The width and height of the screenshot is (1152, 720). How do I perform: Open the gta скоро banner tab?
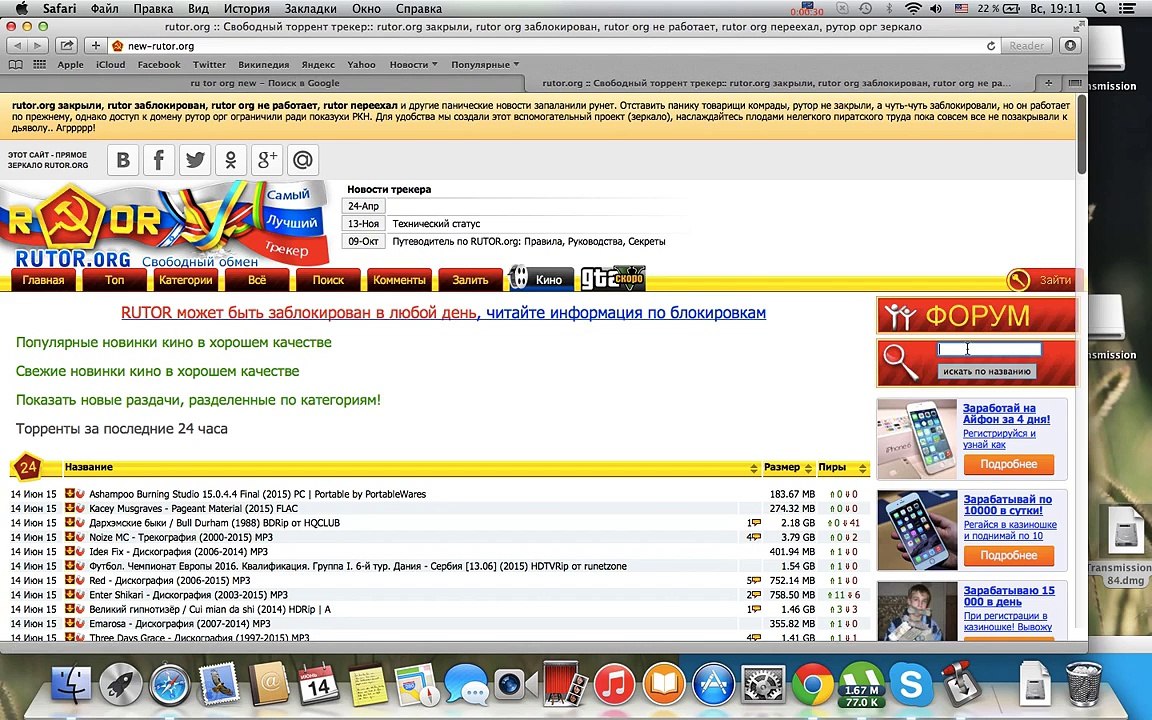613,278
